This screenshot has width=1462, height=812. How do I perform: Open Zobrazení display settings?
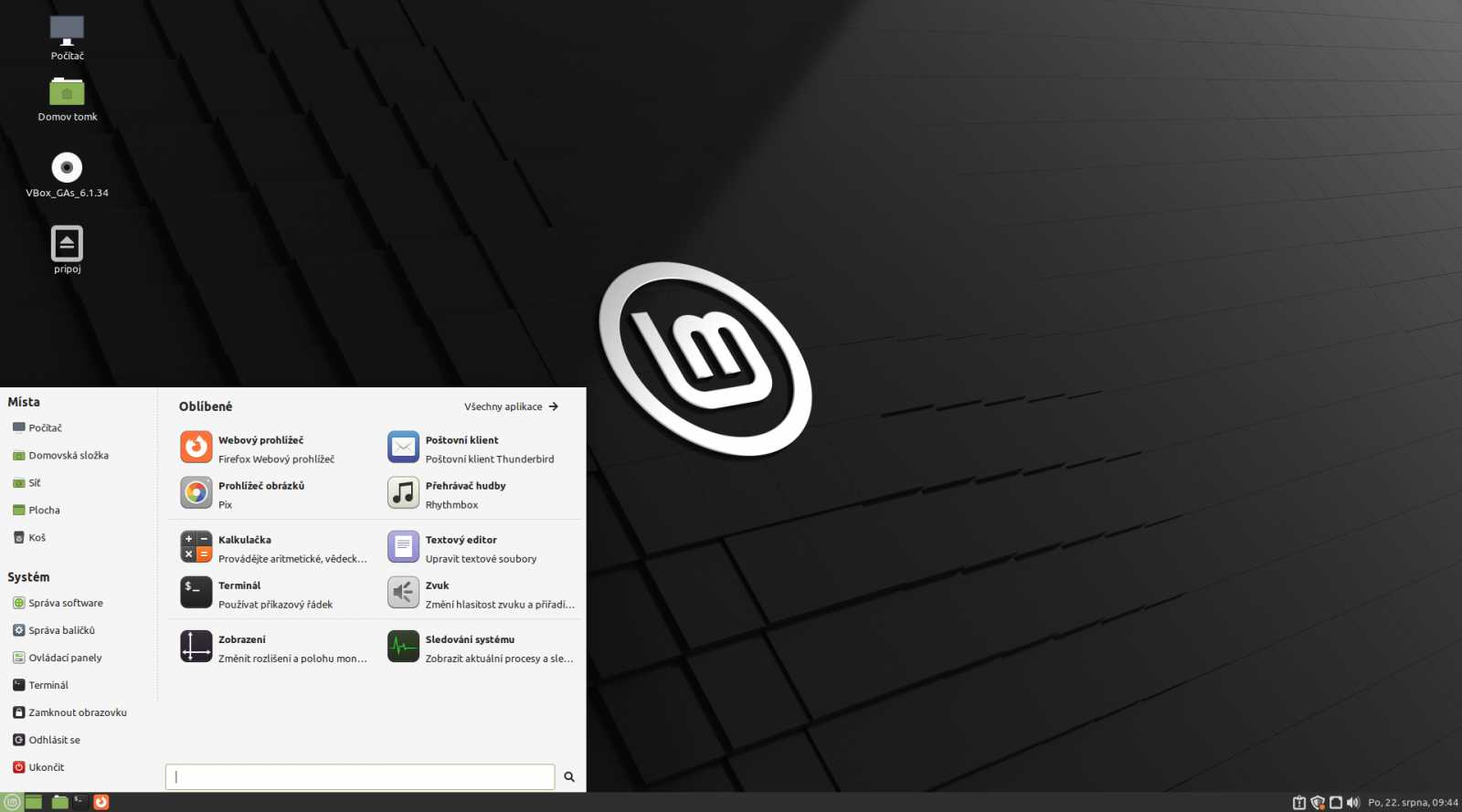[274, 648]
